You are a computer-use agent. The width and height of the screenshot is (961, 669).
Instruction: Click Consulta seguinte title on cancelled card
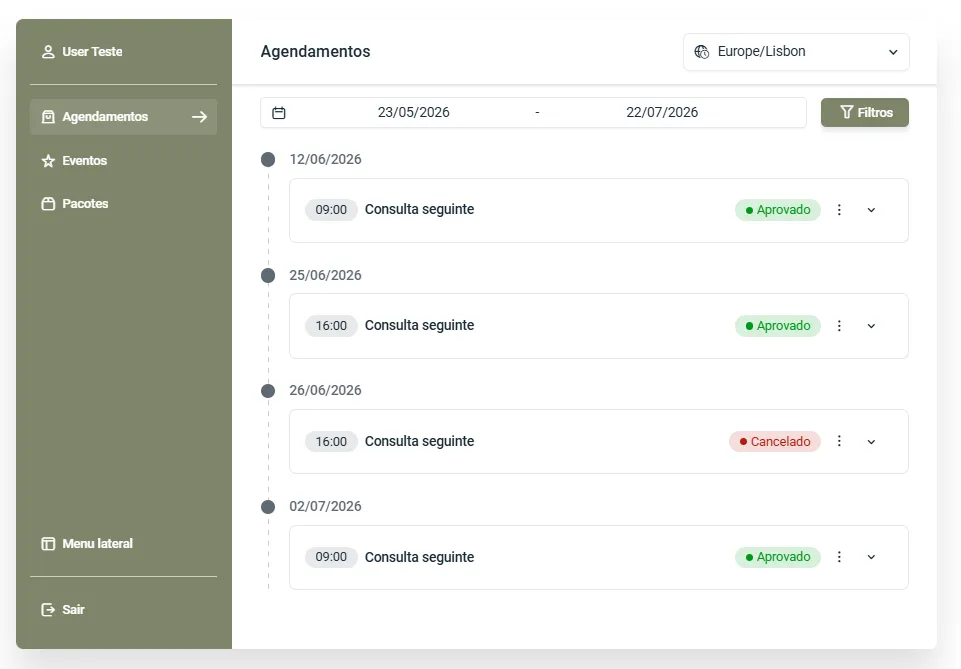[x=419, y=441]
